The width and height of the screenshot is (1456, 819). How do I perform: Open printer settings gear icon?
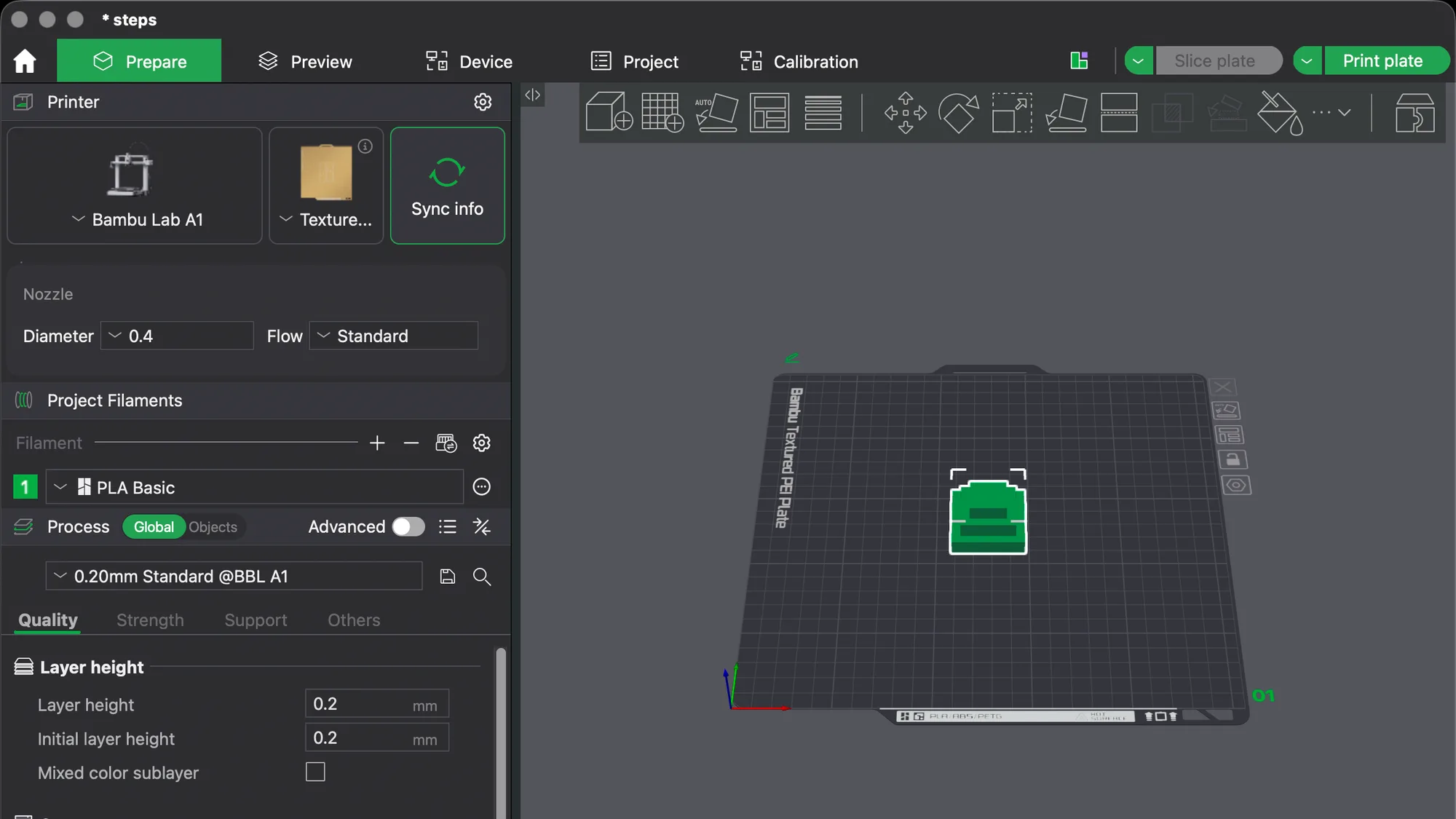pyautogui.click(x=483, y=102)
